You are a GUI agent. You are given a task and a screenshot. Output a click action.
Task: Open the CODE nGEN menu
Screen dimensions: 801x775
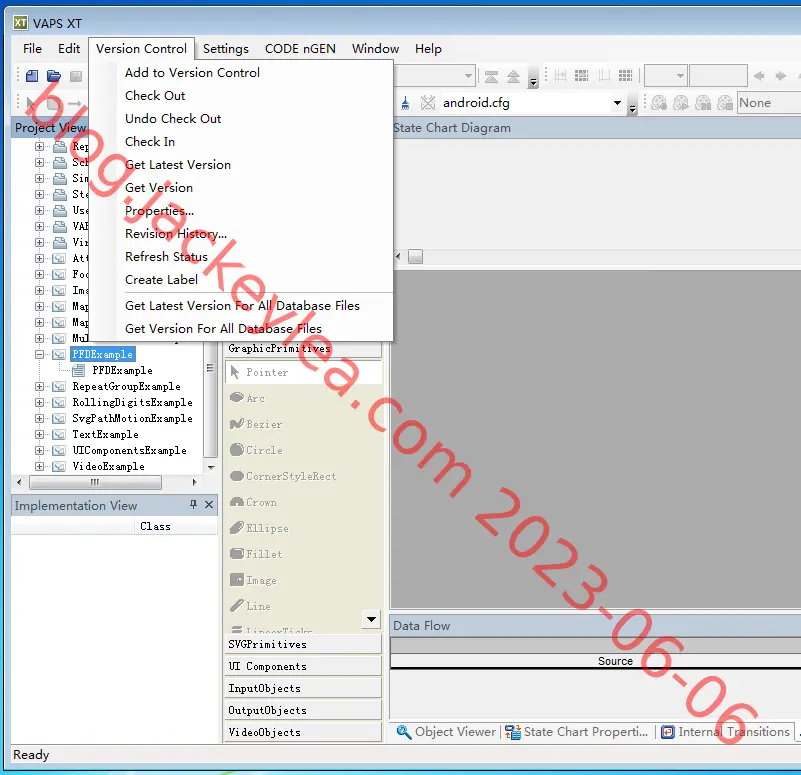click(300, 49)
